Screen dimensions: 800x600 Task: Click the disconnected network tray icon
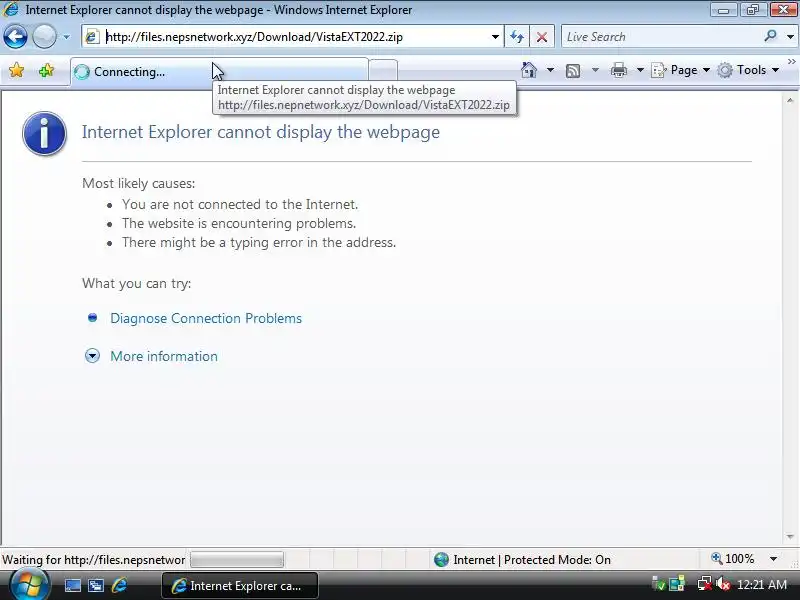click(705, 584)
